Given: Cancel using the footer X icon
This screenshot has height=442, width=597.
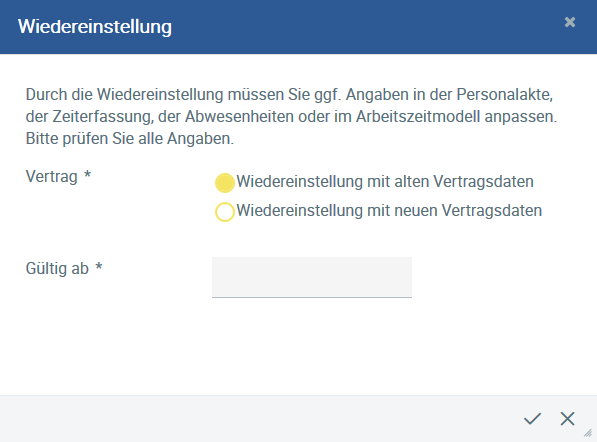Looking at the screenshot, I should 567,418.
